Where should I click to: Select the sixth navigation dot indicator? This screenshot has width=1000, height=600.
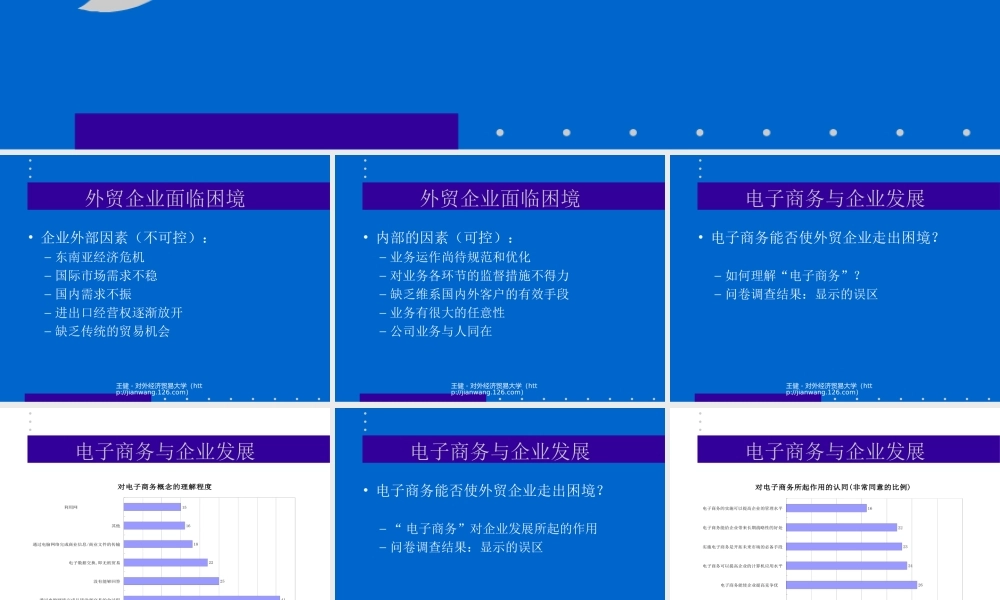click(x=832, y=130)
